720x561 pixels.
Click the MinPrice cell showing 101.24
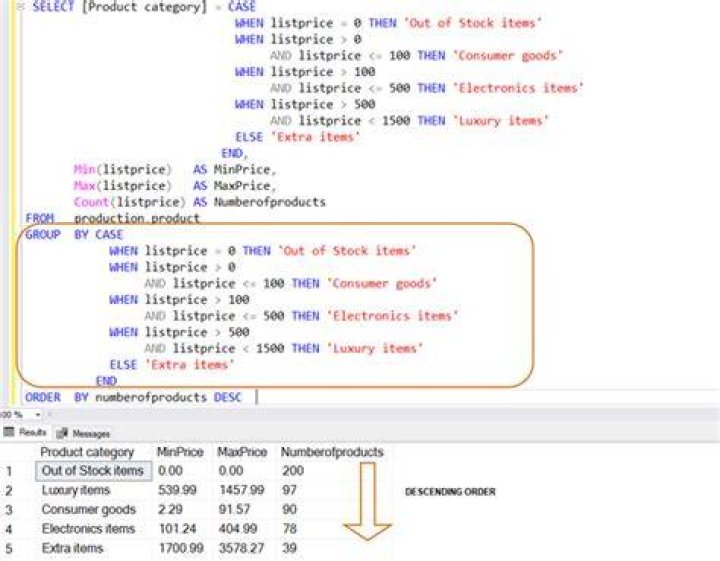(177, 529)
